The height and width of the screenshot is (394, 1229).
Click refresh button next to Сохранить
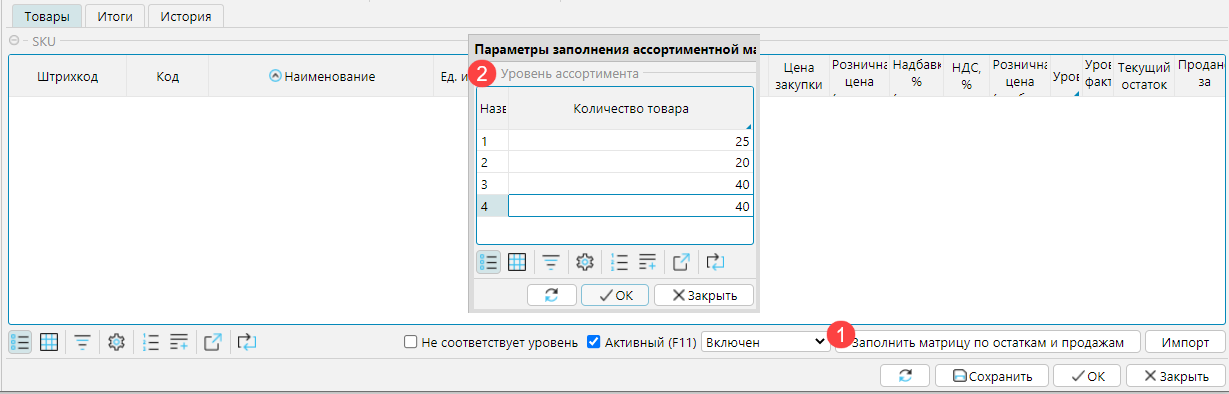(x=904, y=376)
